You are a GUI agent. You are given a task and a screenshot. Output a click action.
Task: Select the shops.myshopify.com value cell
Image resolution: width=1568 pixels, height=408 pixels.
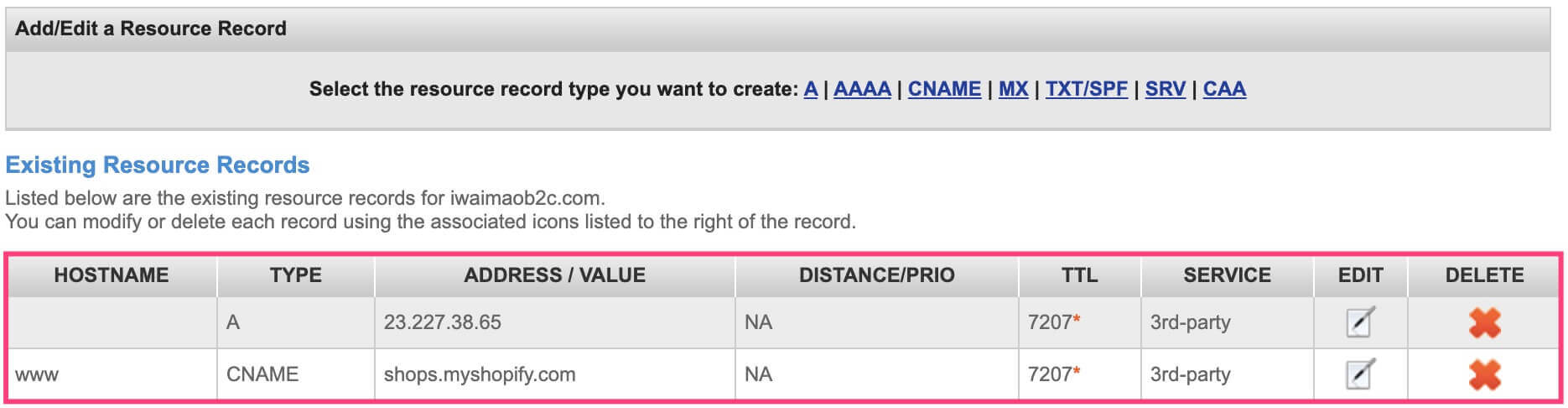(x=555, y=374)
